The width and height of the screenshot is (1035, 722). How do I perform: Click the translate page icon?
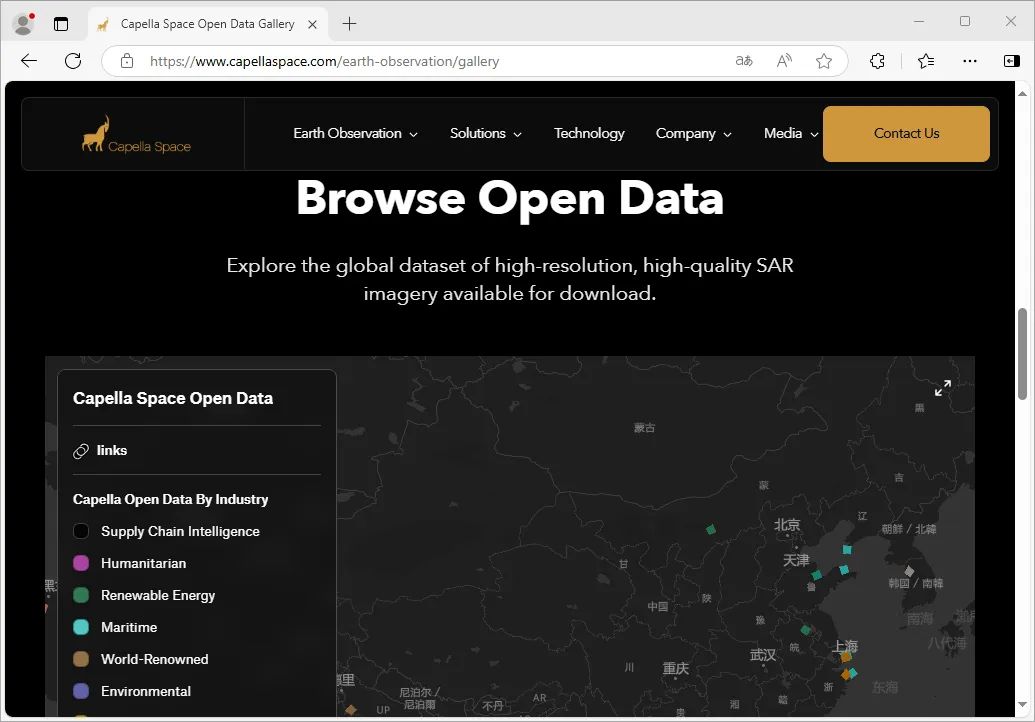tap(744, 61)
